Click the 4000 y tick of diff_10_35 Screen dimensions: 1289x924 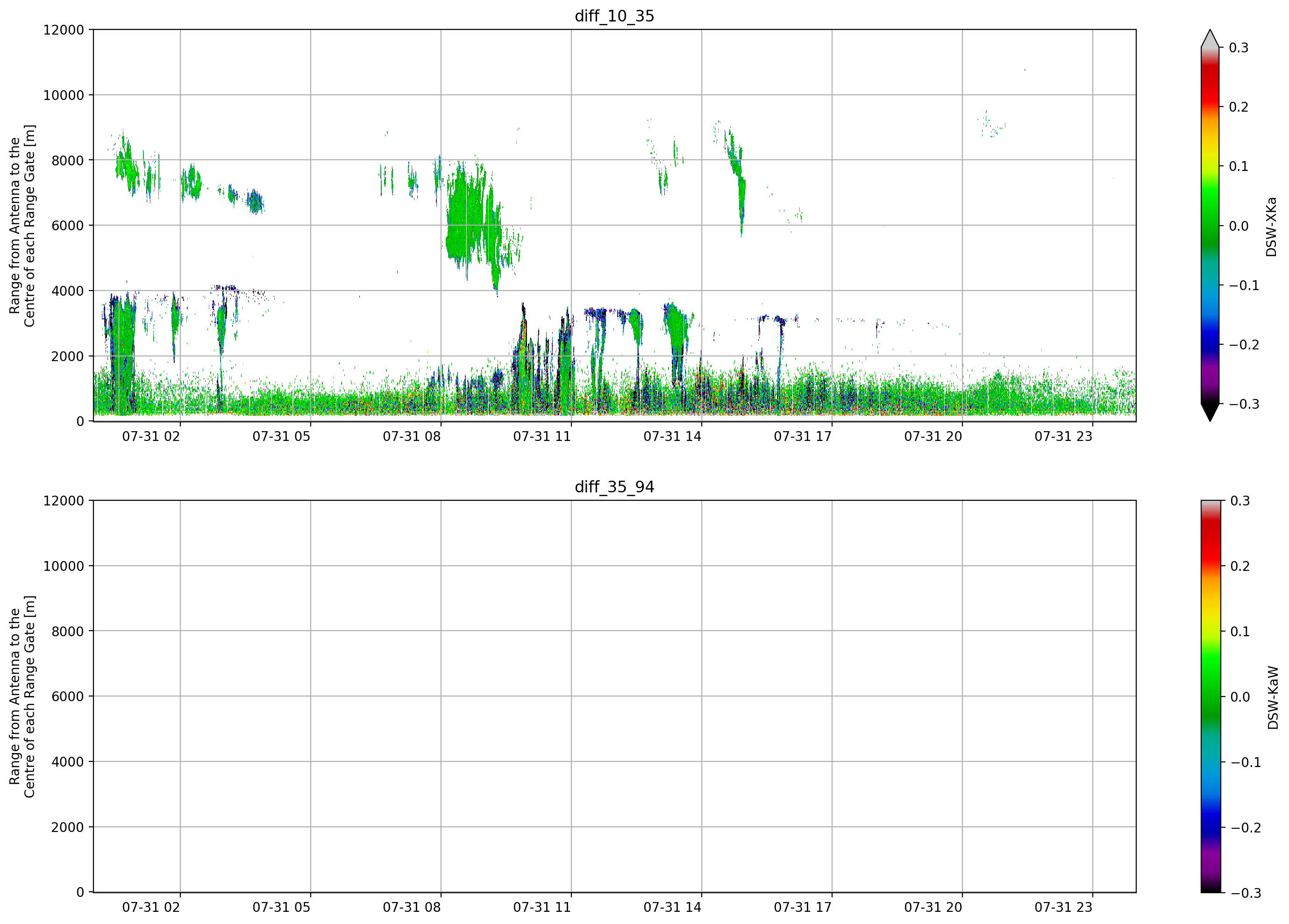coord(68,291)
